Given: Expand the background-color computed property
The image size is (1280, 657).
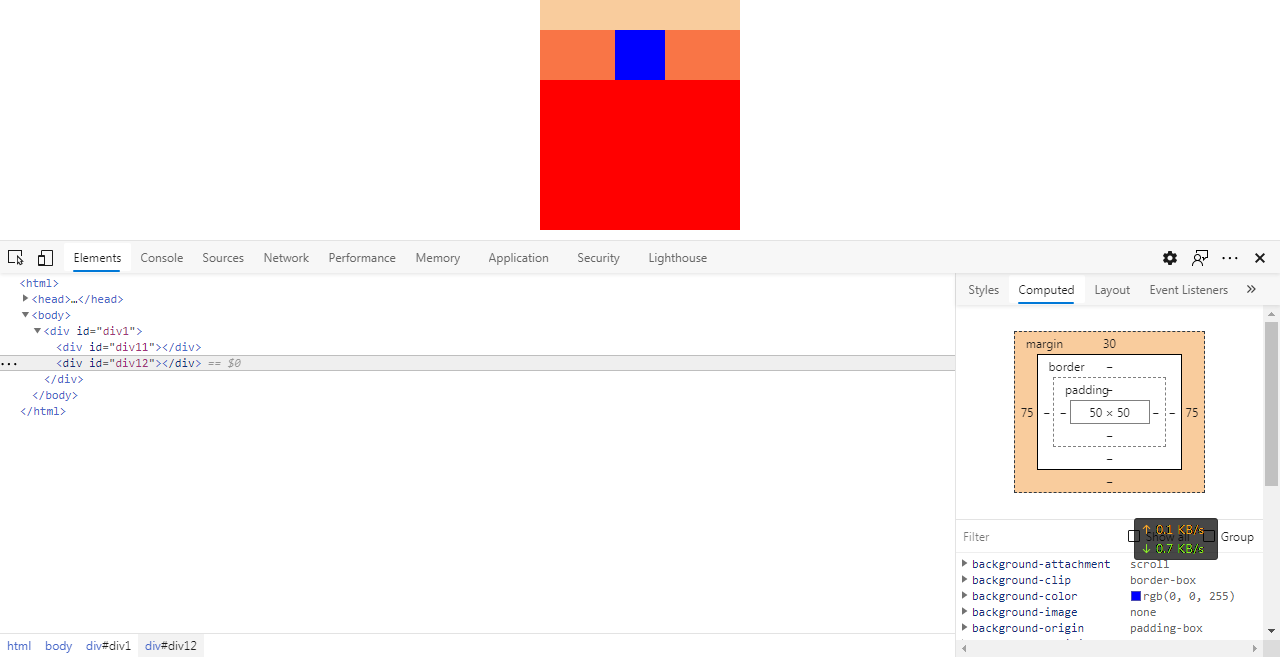Looking at the screenshot, I should 965,596.
